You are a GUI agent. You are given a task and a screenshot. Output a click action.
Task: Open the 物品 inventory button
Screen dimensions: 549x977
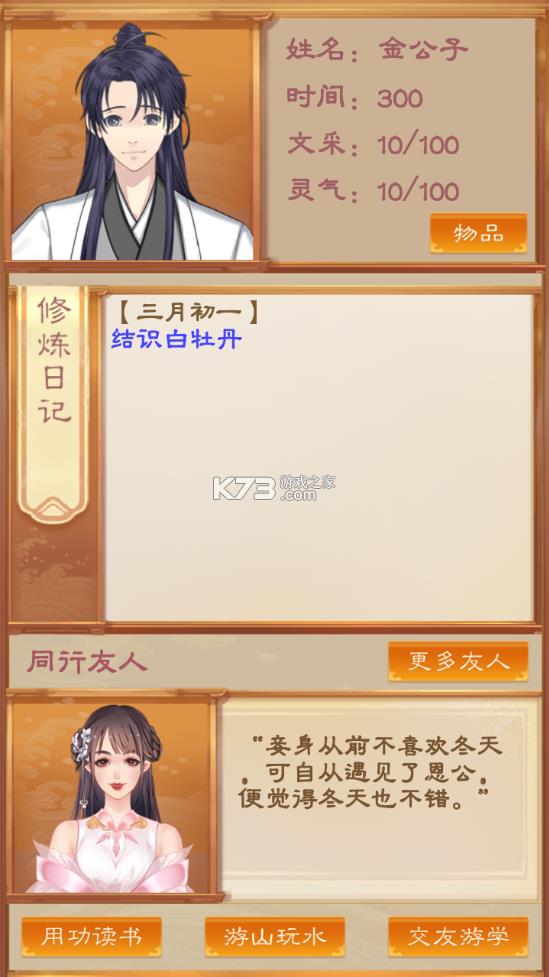479,234
